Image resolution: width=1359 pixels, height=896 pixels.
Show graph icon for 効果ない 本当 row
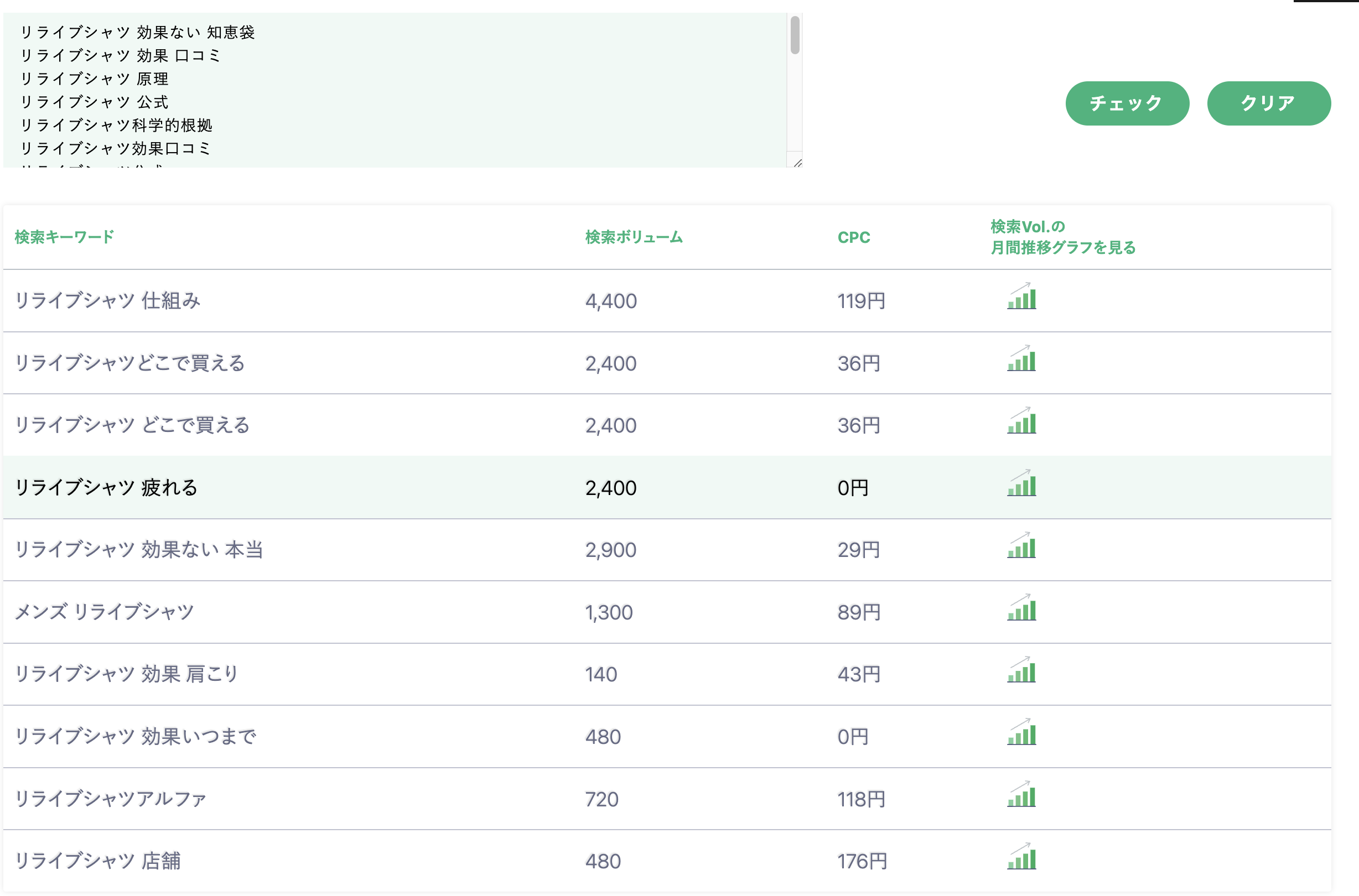point(1021,546)
